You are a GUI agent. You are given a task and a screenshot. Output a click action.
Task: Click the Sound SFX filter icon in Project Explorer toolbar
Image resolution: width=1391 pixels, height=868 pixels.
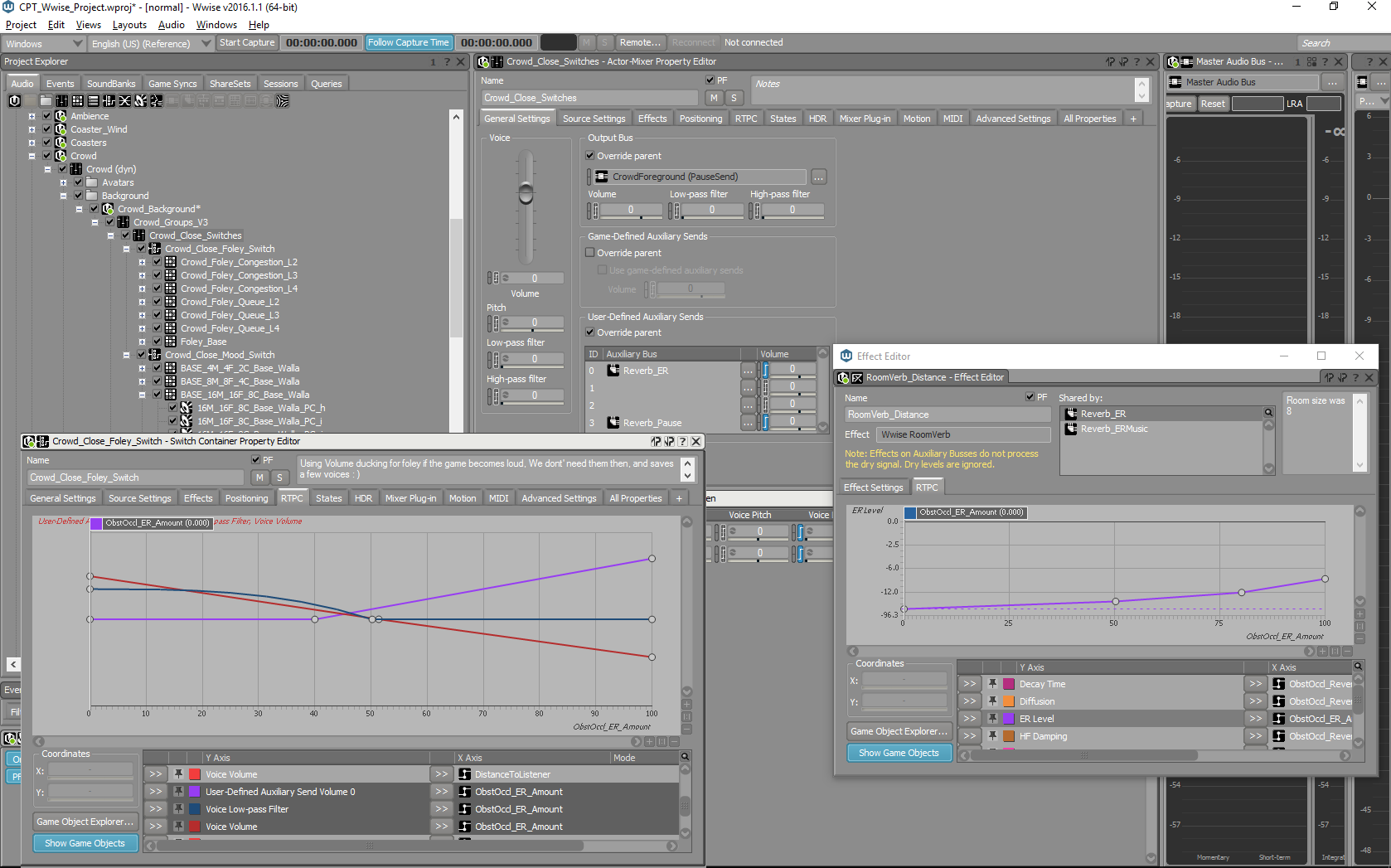tap(140, 100)
